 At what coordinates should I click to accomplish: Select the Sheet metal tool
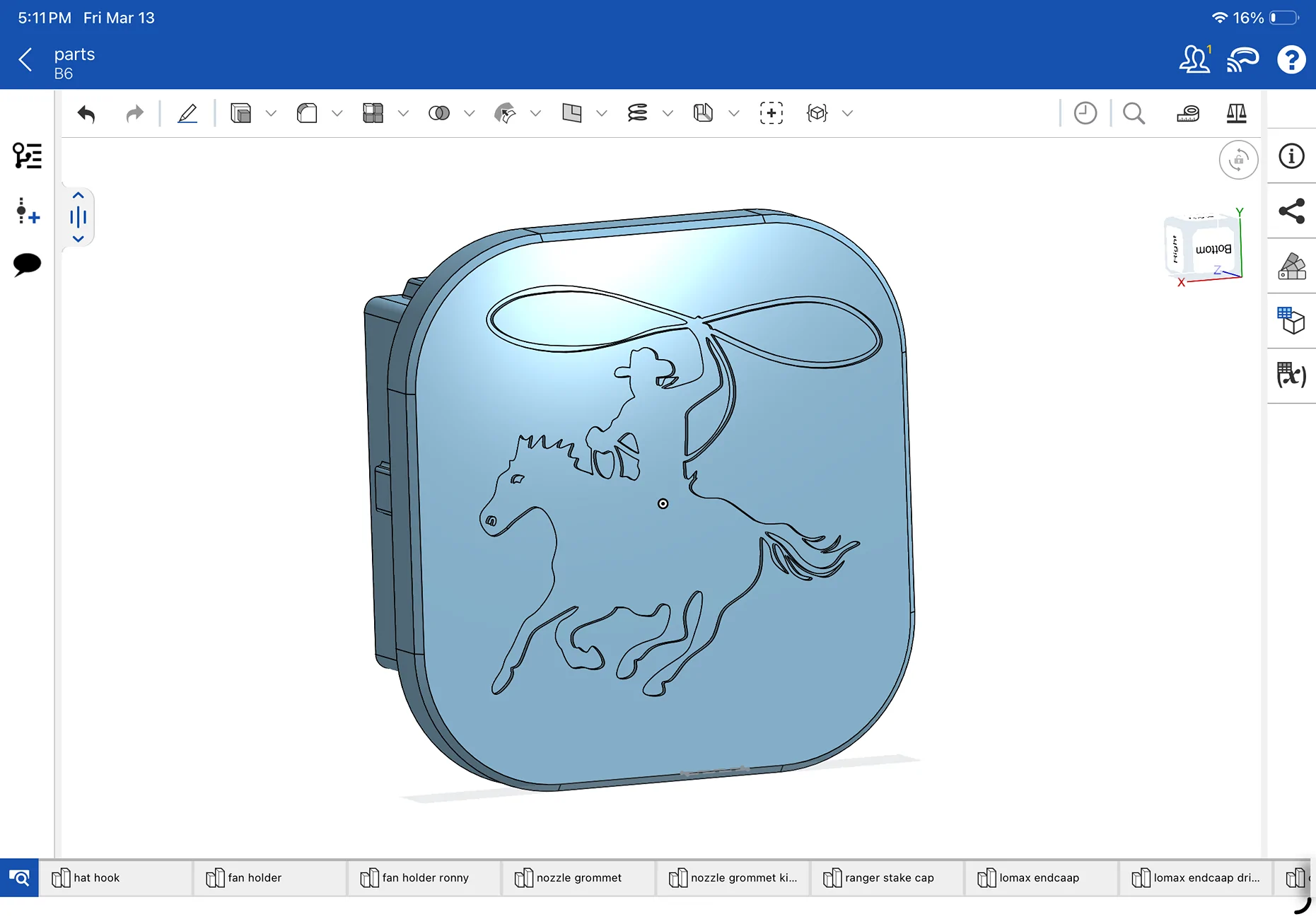(x=704, y=113)
